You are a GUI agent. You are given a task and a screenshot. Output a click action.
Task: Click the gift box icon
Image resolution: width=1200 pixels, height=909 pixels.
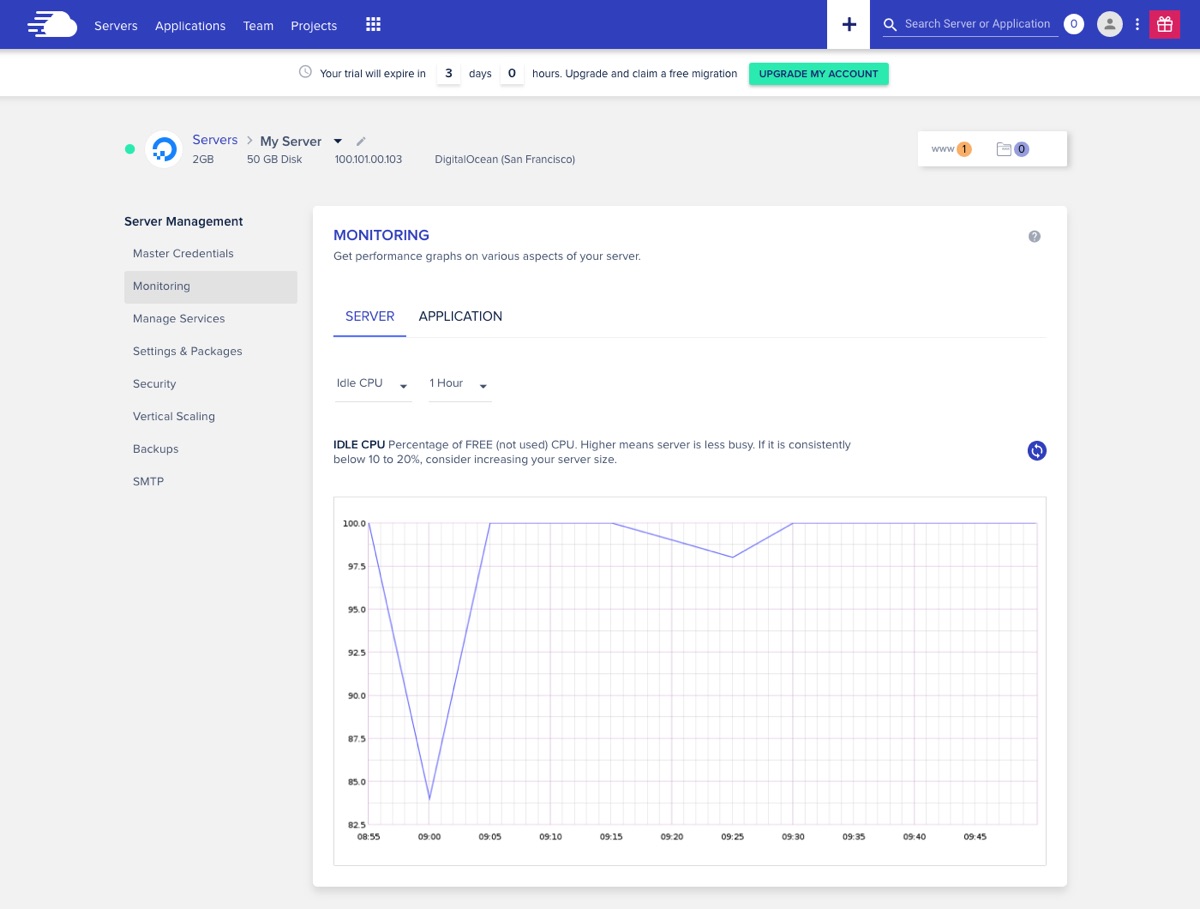pos(1164,24)
